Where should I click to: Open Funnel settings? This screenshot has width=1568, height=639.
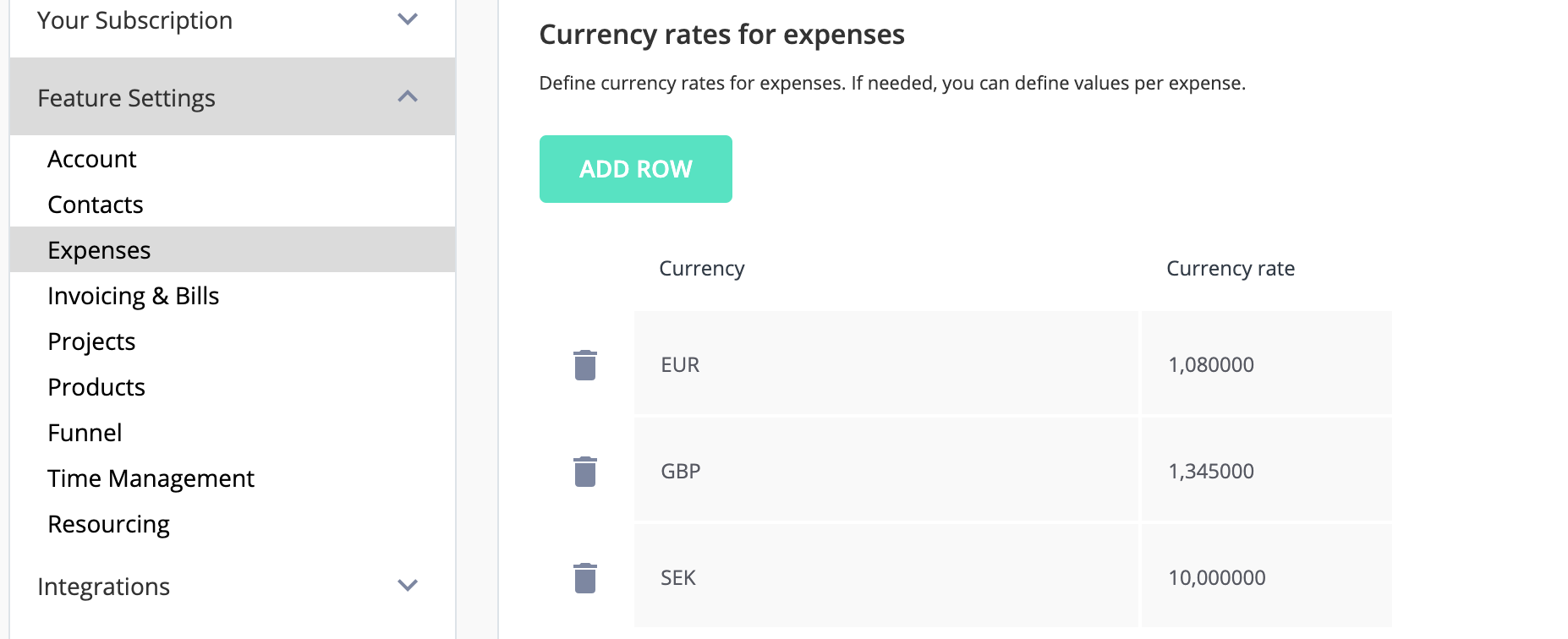point(85,433)
